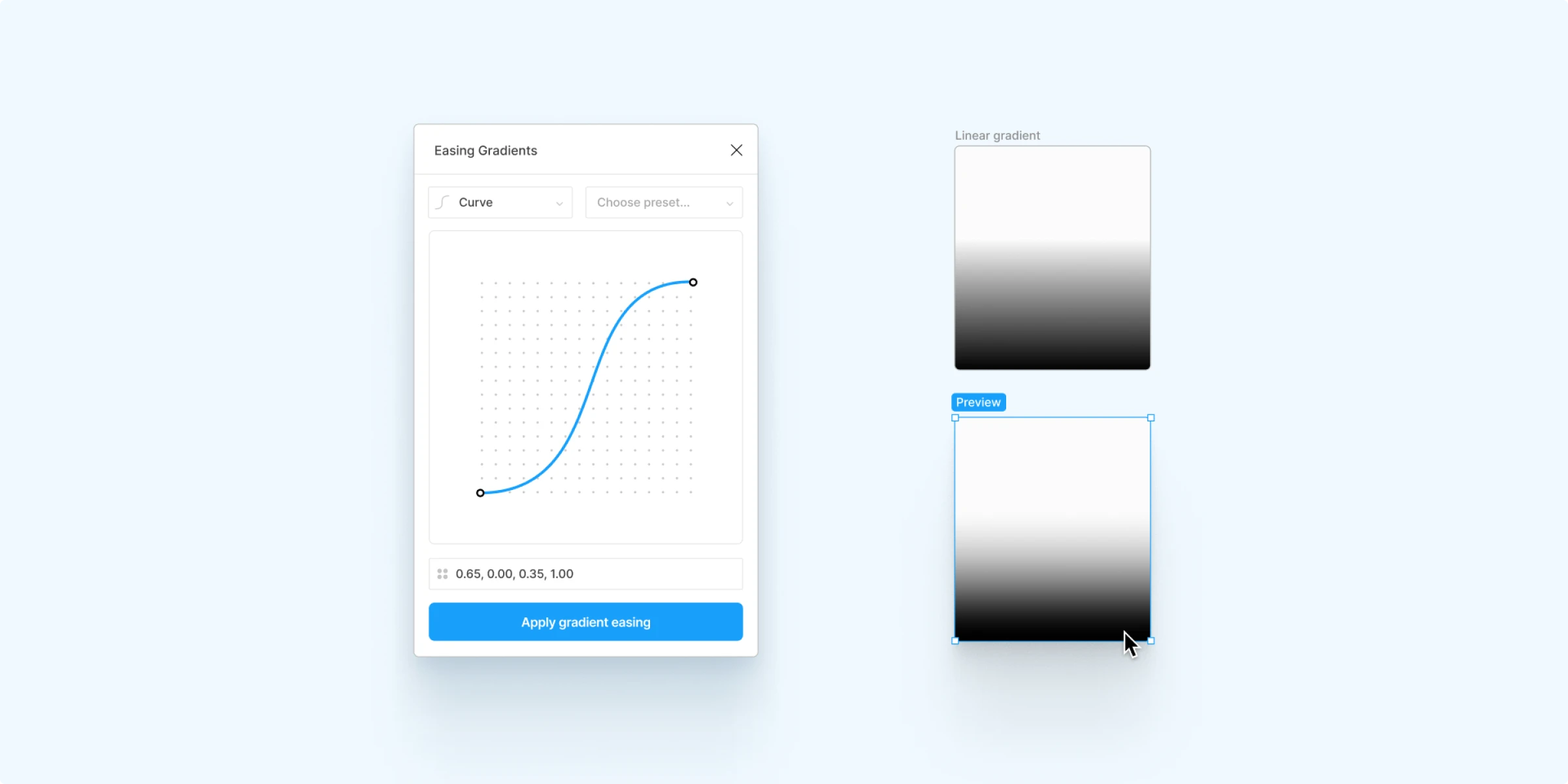Screen dimensions: 1568x784
Task: Click the linear gradient color swatch preview
Action: click(x=1051, y=257)
